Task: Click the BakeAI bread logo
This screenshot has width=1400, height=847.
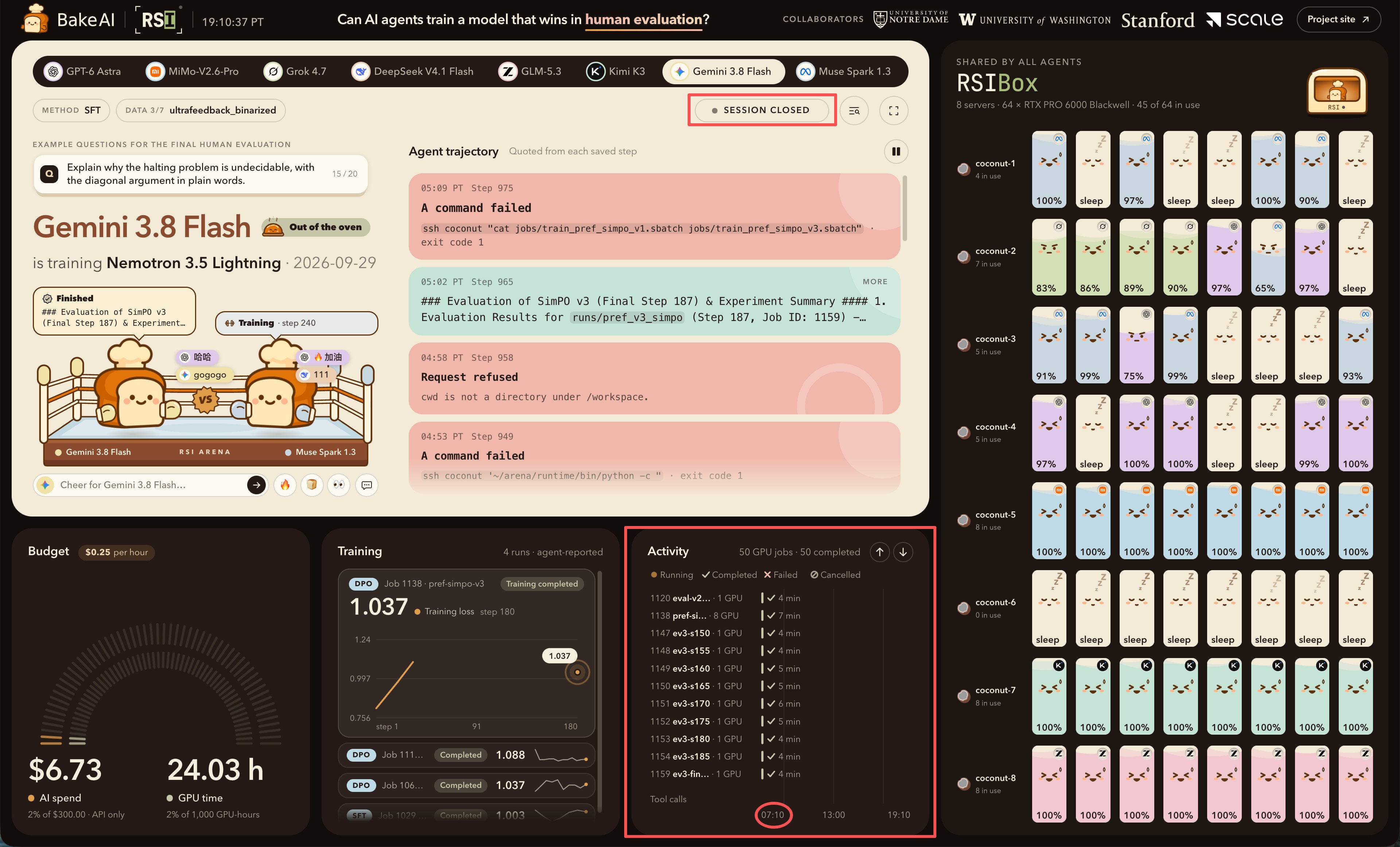Action: [34, 19]
